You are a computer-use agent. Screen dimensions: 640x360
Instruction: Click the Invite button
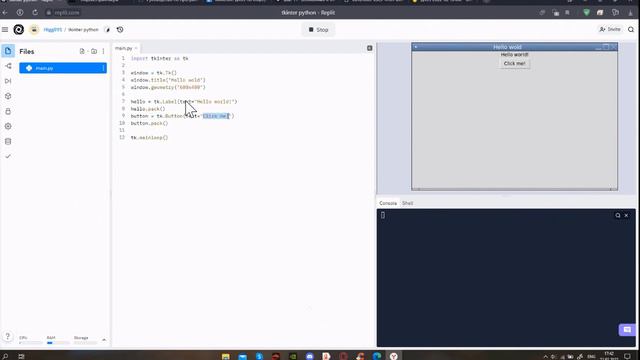610,29
